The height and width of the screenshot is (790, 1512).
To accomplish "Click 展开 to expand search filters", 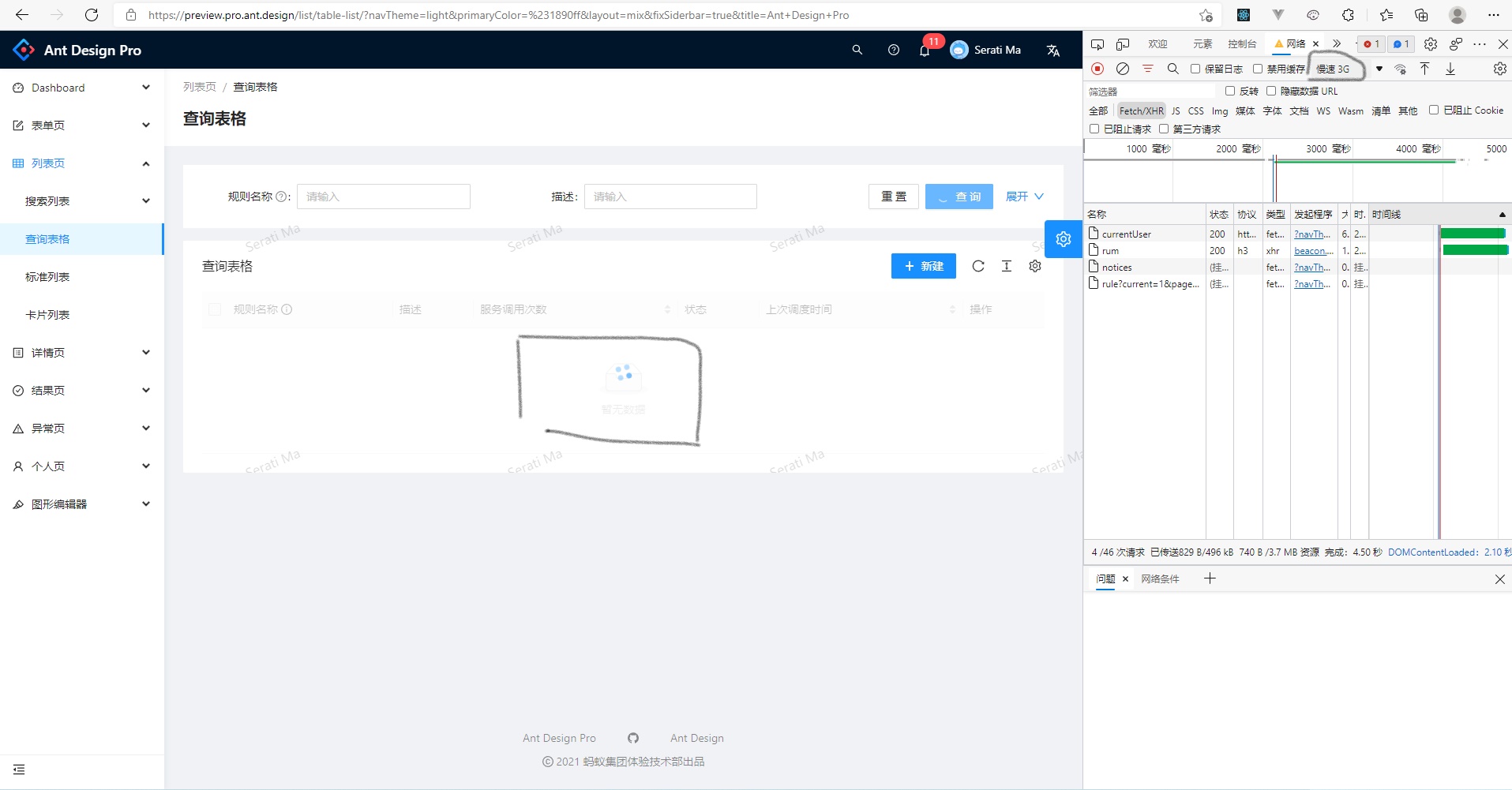I will coord(1017,197).
